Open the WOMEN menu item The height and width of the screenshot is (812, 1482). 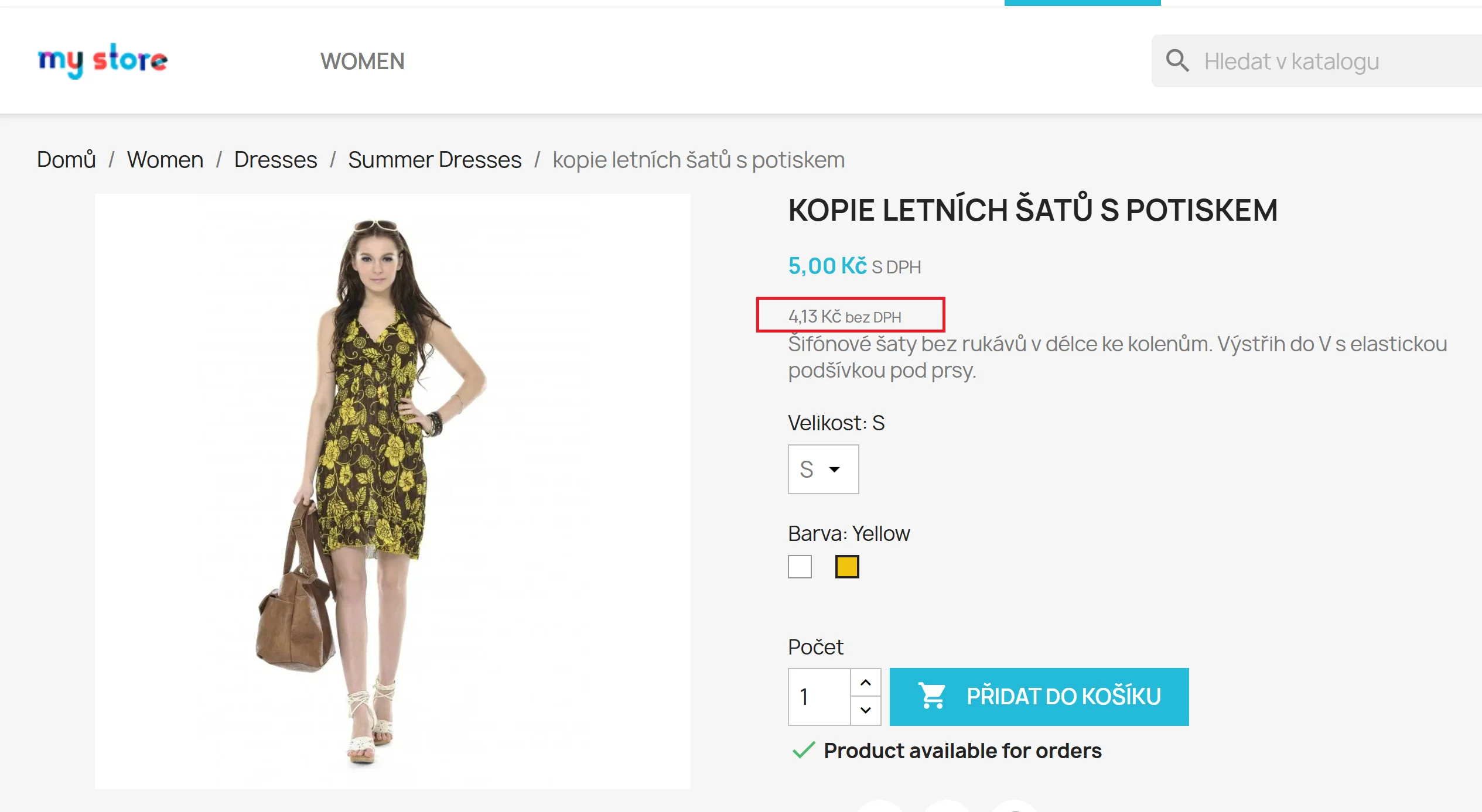point(362,61)
